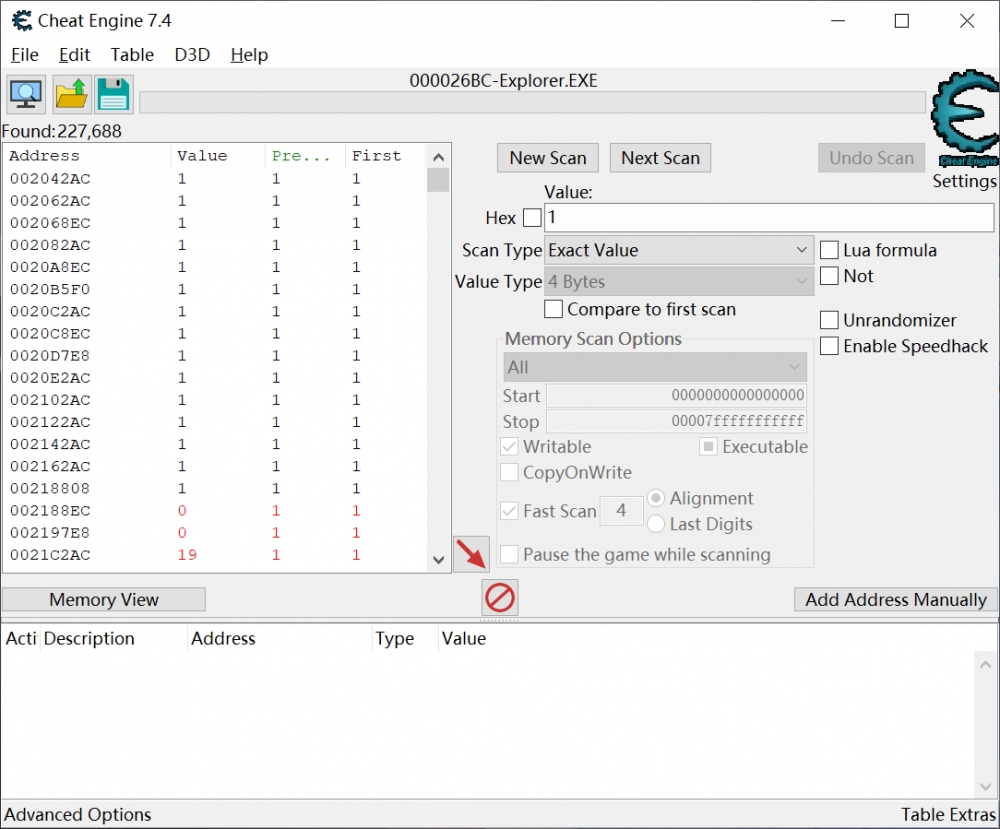Enable the Speedhack checkbox
This screenshot has height=829, width=1000.
[829, 346]
